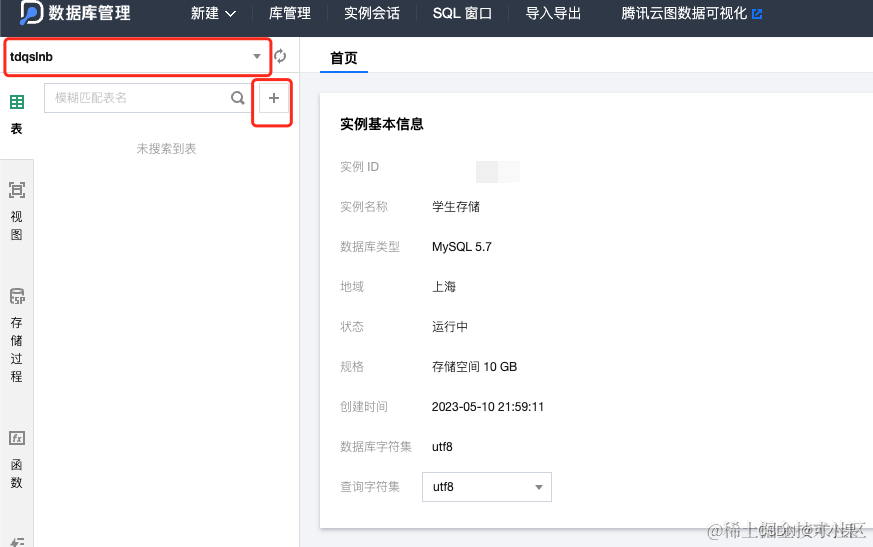
Task: Open the 实例会话 menu
Action: point(372,13)
